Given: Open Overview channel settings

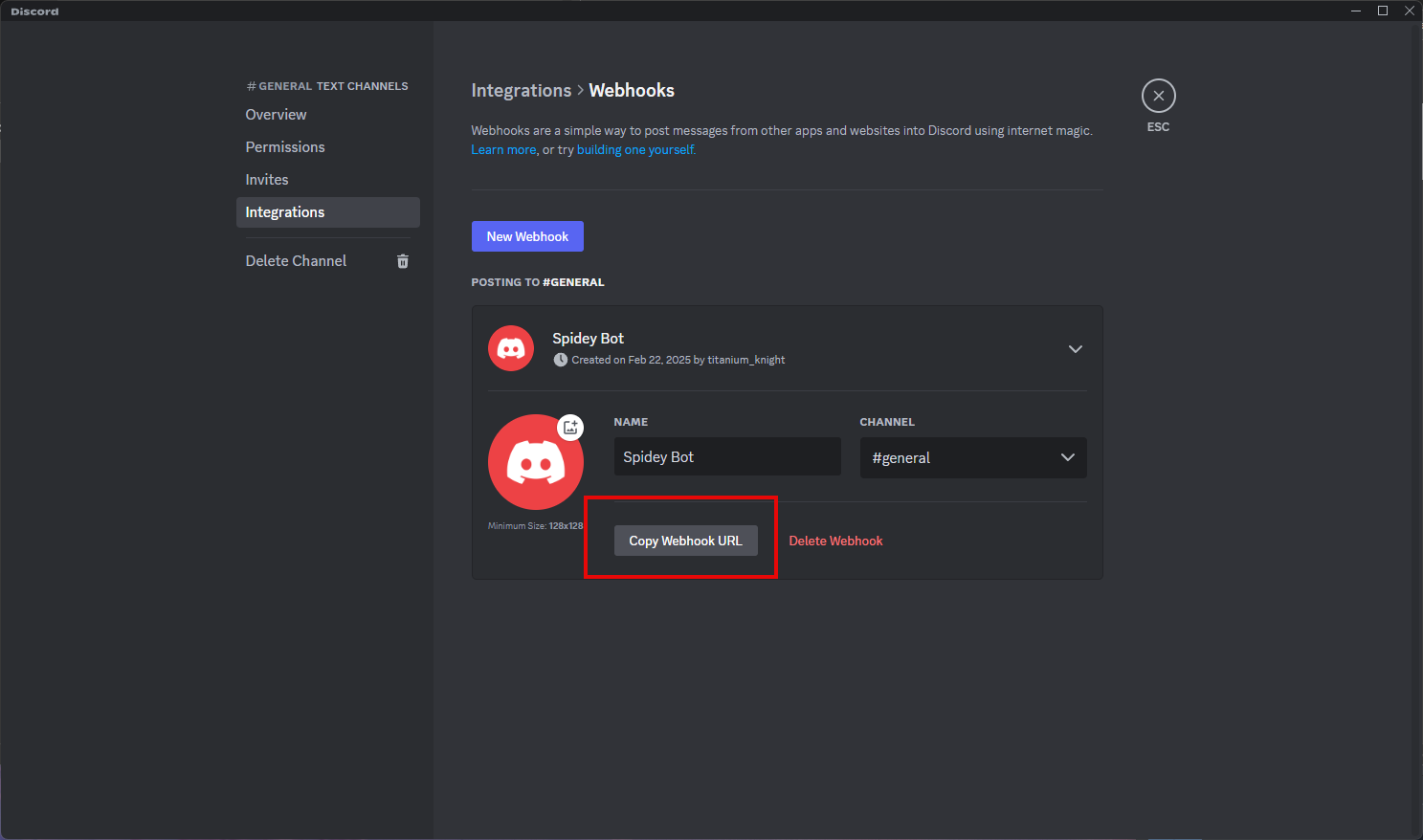Looking at the screenshot, I should coord(327,115).
